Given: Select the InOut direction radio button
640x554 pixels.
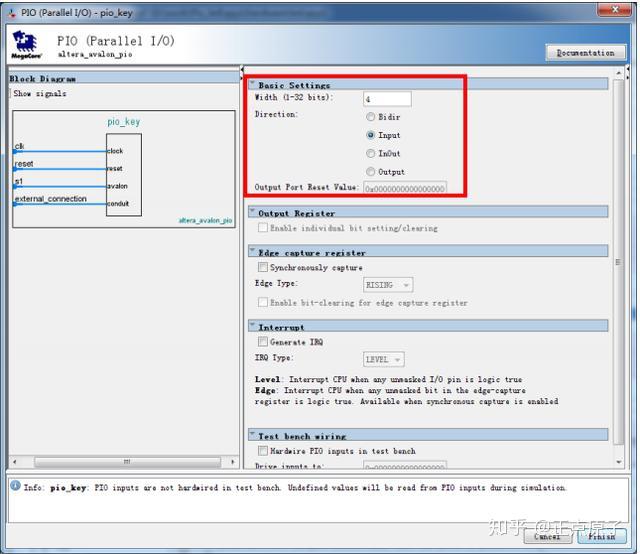Looking at the screenshot, I should (x=370, y=154).
